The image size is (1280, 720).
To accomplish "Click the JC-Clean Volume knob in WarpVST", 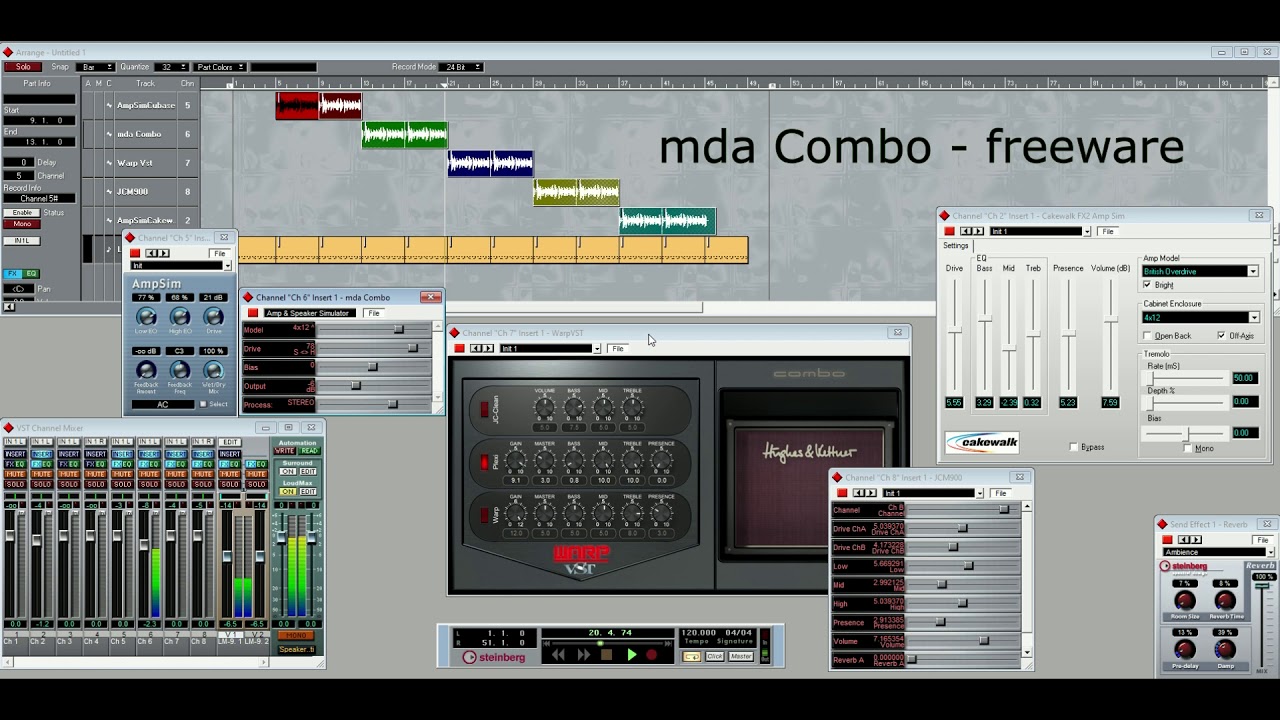I will pyautogui.click(x=545, y=407).
